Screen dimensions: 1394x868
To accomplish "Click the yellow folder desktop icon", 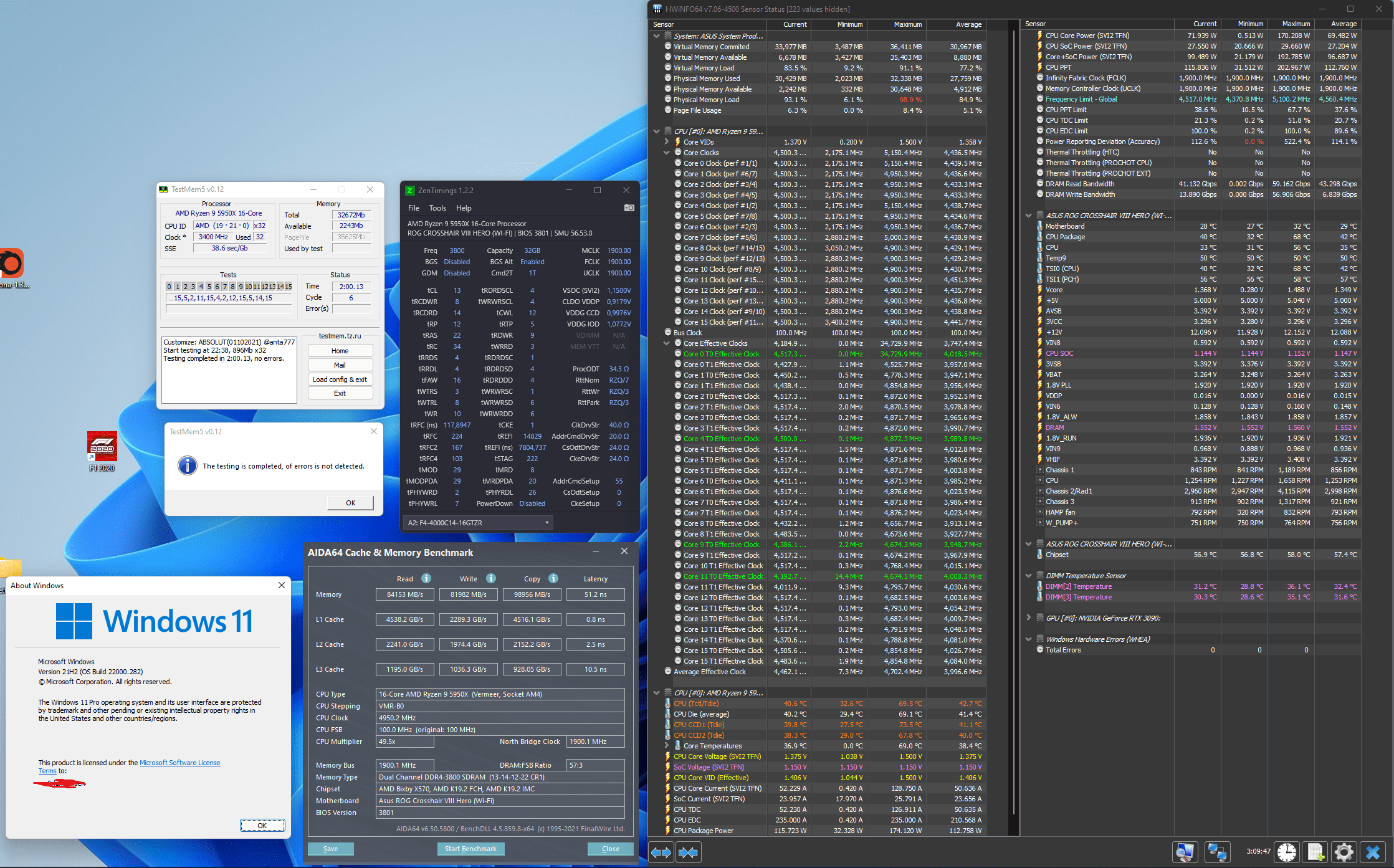I will click(x=11, y=566).
